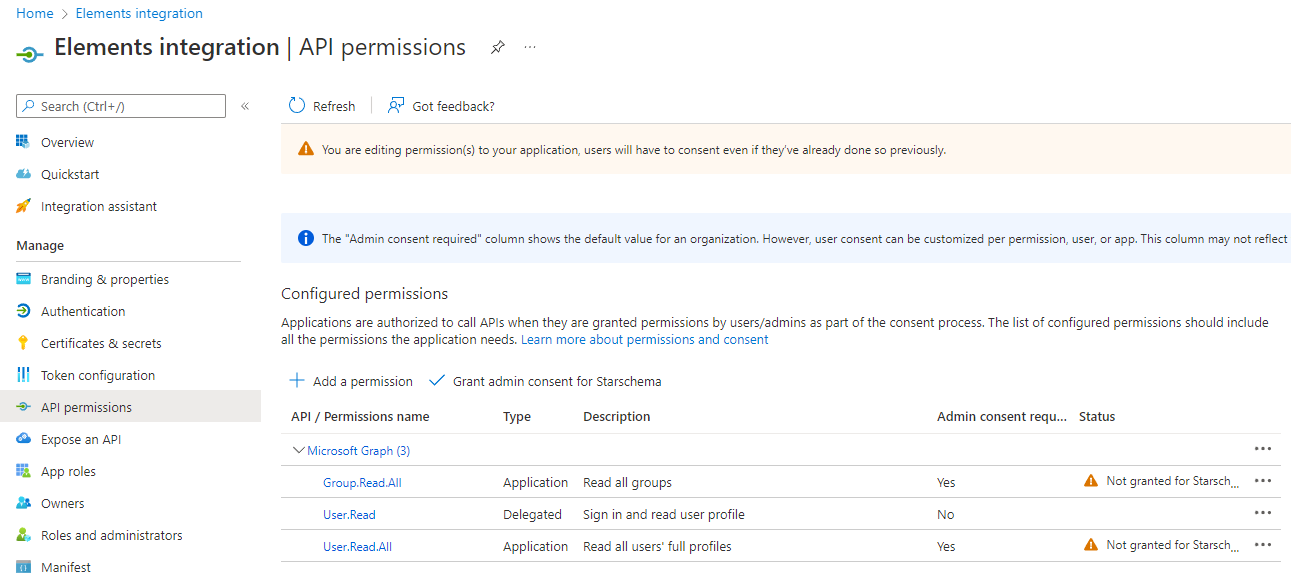Click the Group.Read.All permission link
This screenshot has height=582, width=1291.
coord(362,482)
